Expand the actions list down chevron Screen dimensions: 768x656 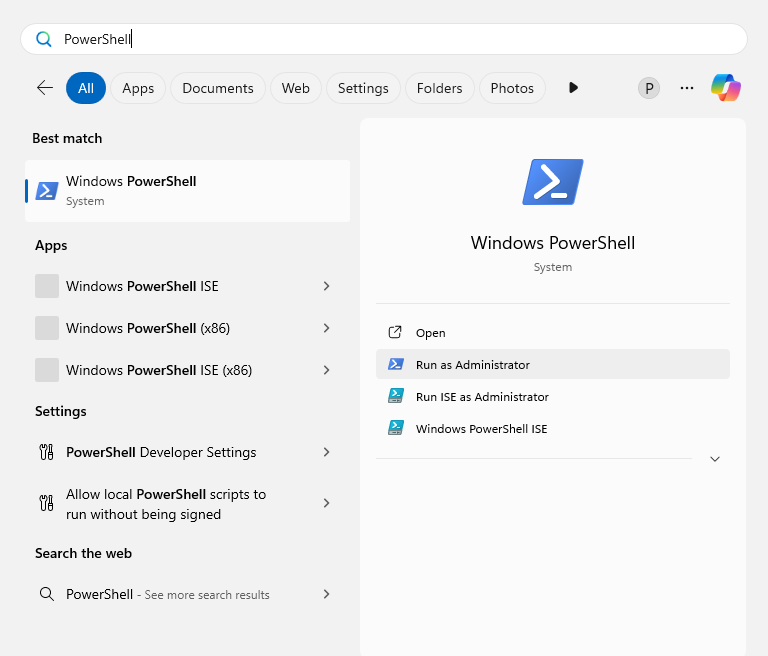715,459
